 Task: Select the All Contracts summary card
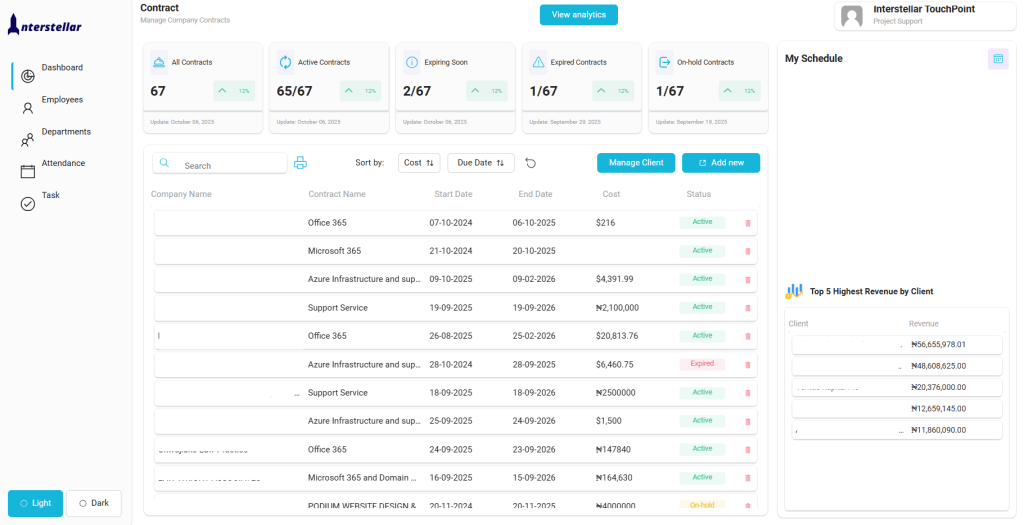203,88
